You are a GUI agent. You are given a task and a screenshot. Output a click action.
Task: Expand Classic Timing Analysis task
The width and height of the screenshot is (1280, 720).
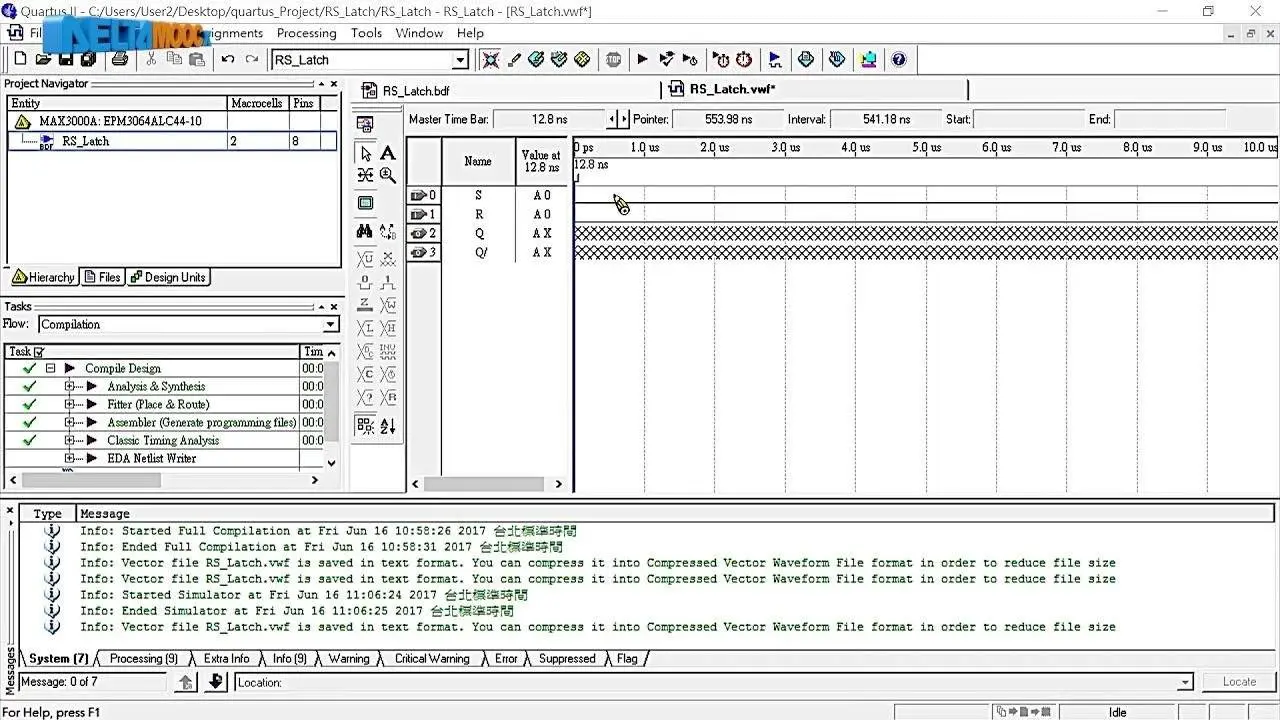69,440
